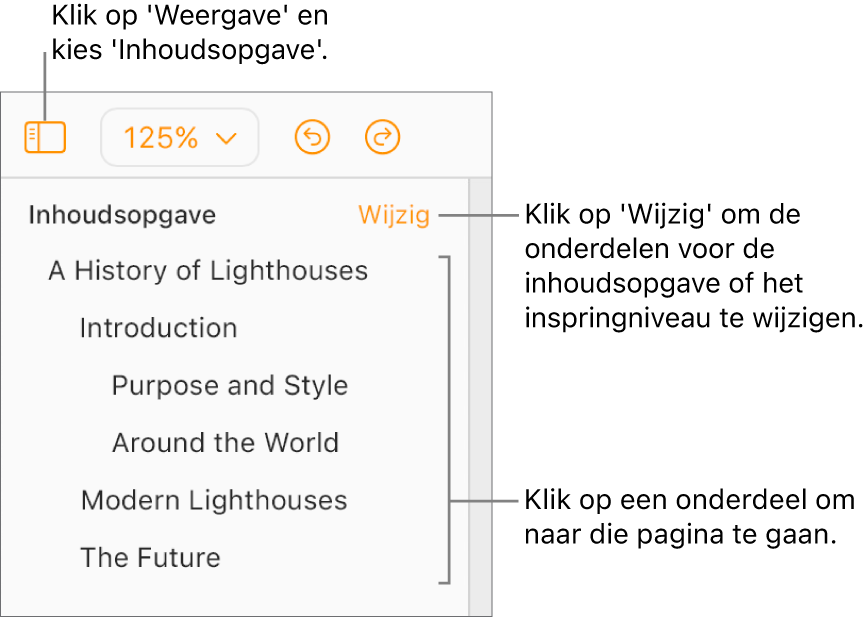867x617 pixels.
Task: Click the sidebar's vertical scrollbar track
Action: tap(480, 400)
